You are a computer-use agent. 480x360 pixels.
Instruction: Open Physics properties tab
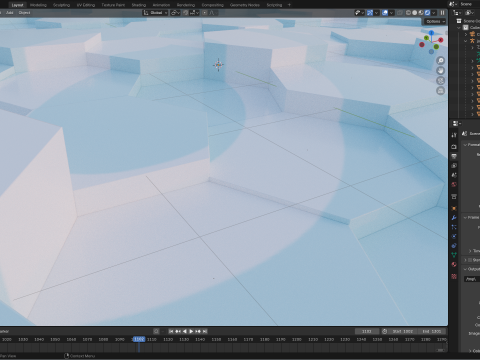(454, 236)
